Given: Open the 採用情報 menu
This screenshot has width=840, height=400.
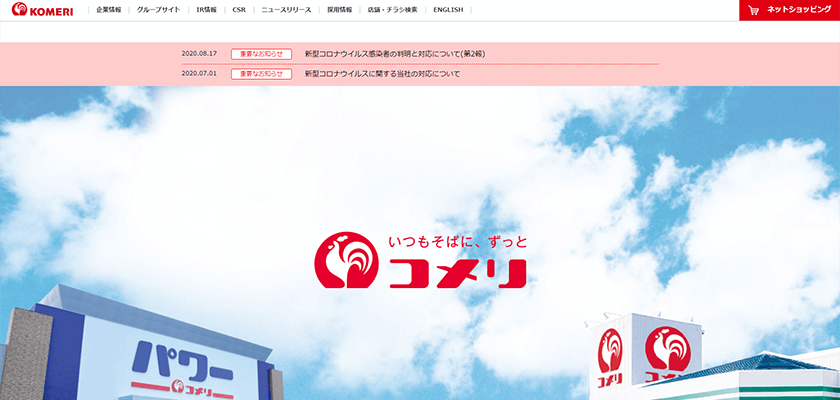Looking at the screenshot, I should pos(340,10).
